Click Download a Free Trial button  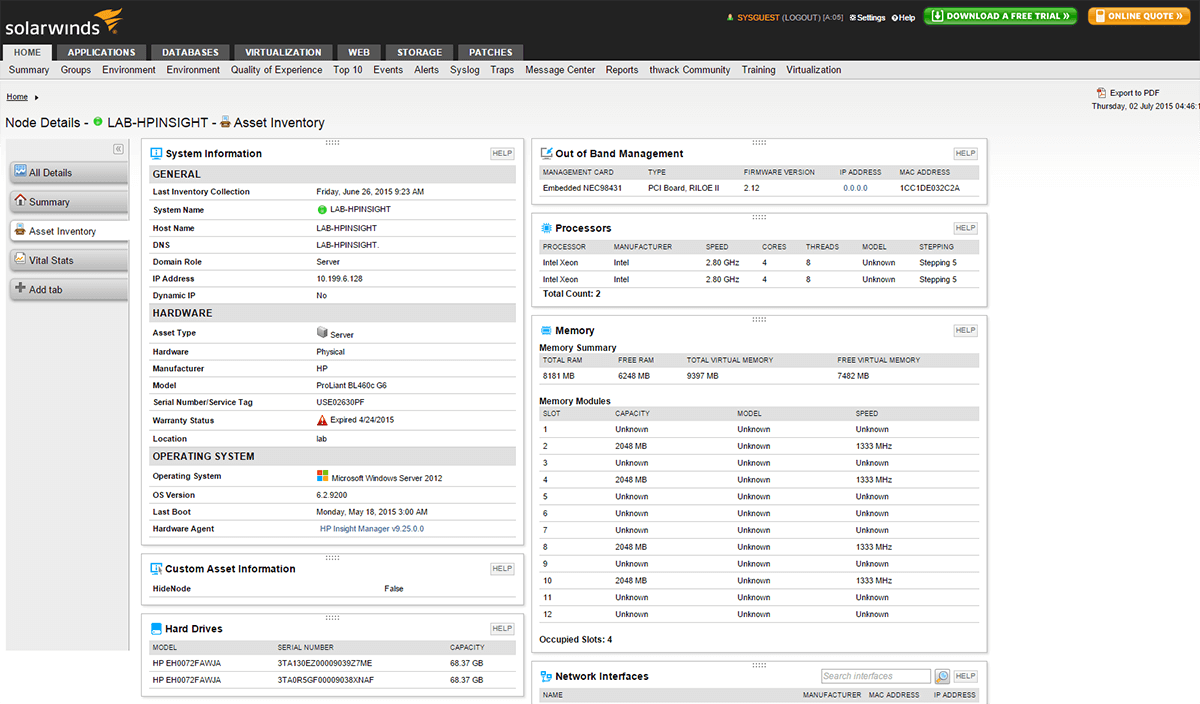[999, 16]
